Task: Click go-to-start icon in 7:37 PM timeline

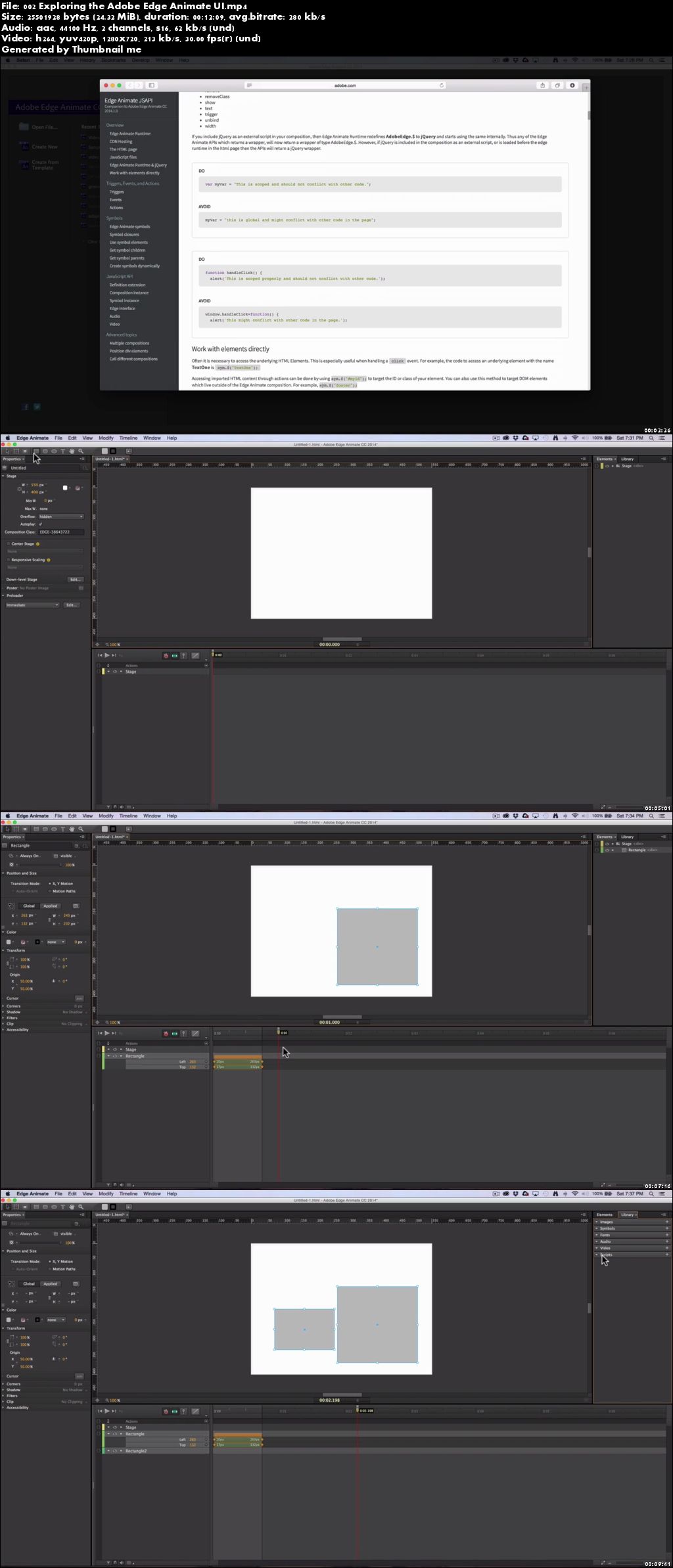Action: 100,1411
